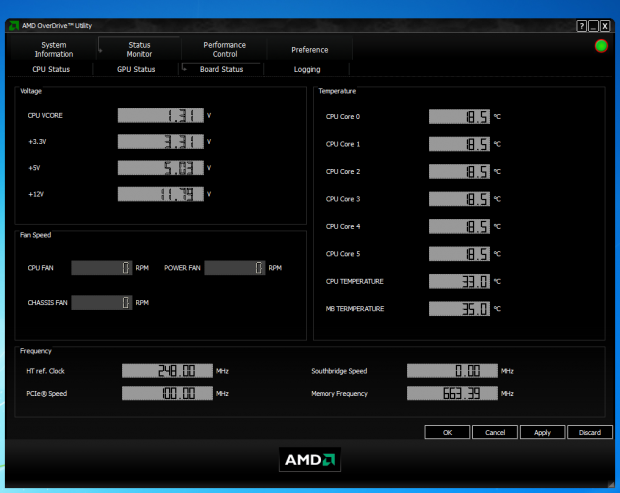Click the +3.3V voltage value display

coord(161,142)
